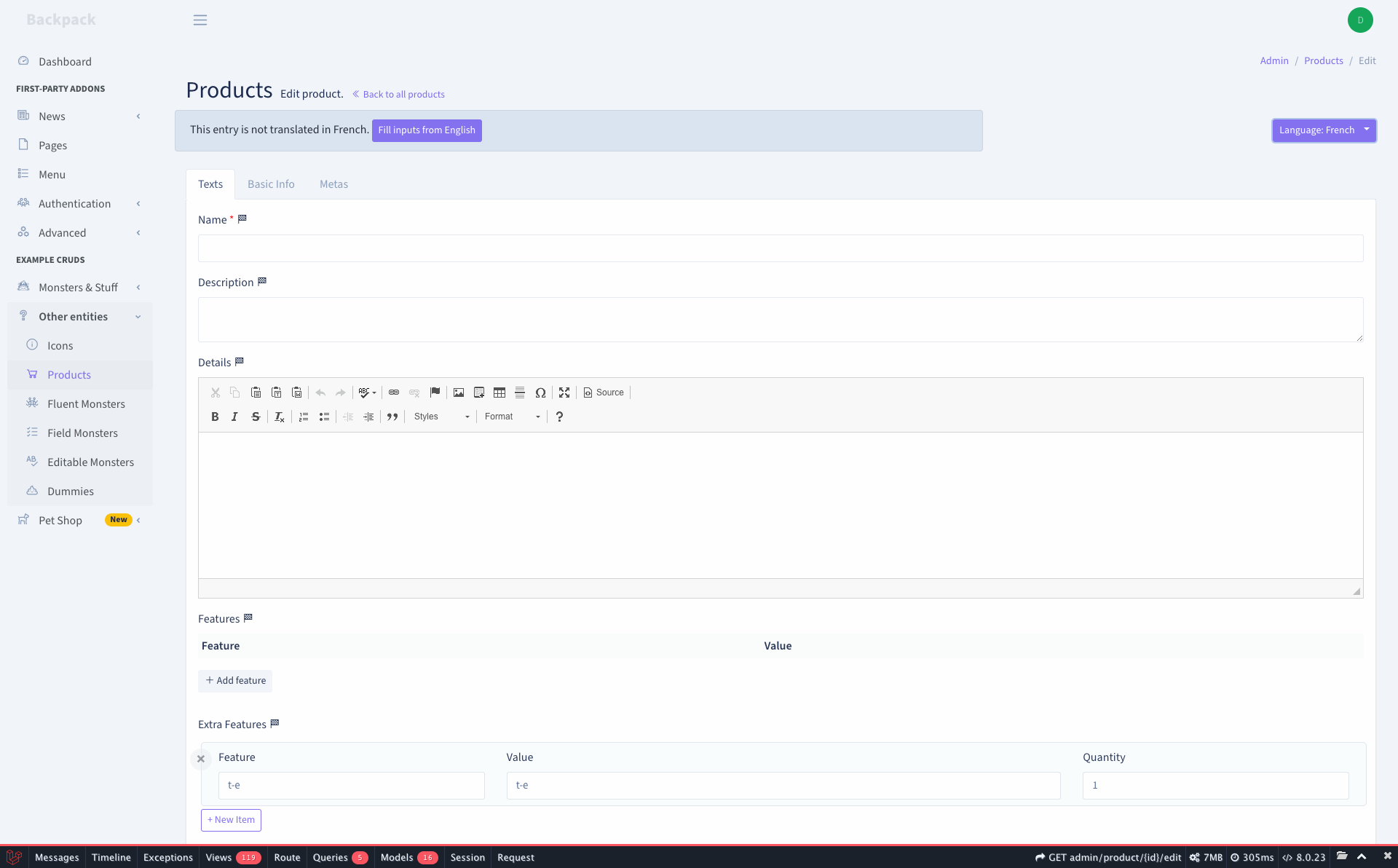This screenshot has height=868, width=1398.
Task: Toggle italic formatting in the editor
Action: coord(234,417)
